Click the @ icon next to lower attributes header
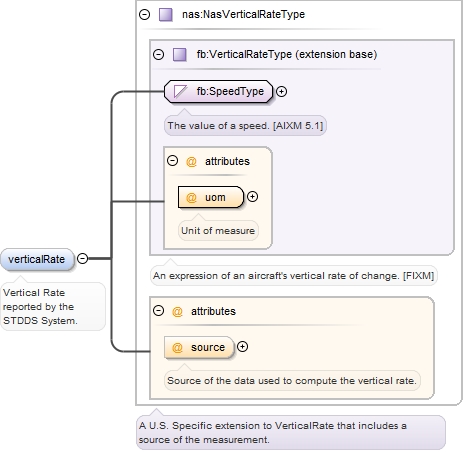 (177, 311)
